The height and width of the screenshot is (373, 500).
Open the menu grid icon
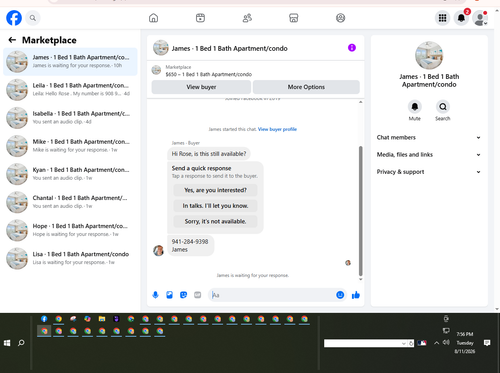[442, 18]
